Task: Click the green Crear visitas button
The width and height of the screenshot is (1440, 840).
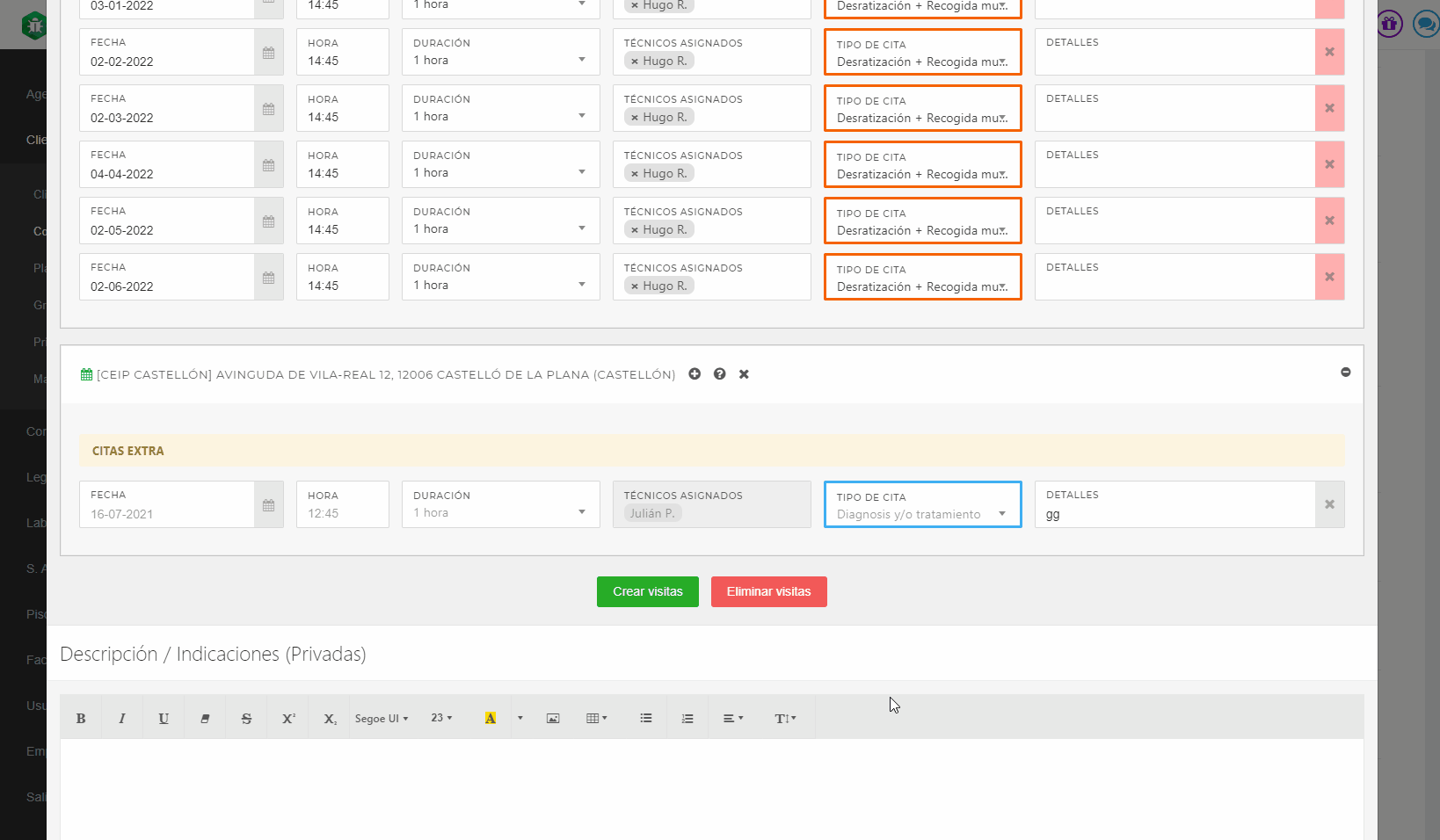Action: pyautogui.click(x=647, y=591)
